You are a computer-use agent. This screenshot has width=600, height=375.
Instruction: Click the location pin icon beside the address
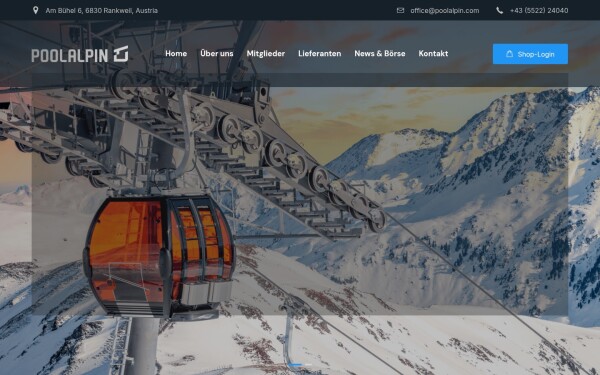pyautogui.click(x=36, y=10)
